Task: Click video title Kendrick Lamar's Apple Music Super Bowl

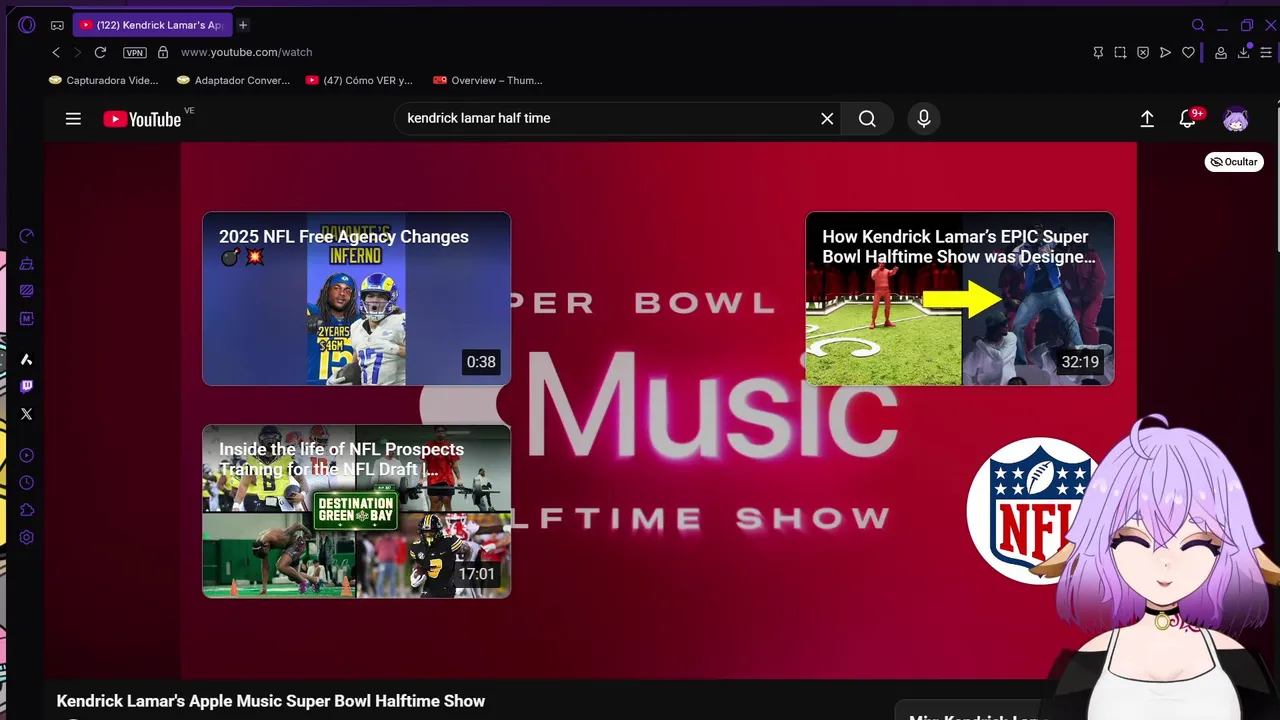Action: pyautogui.click(x=271, y=701)
